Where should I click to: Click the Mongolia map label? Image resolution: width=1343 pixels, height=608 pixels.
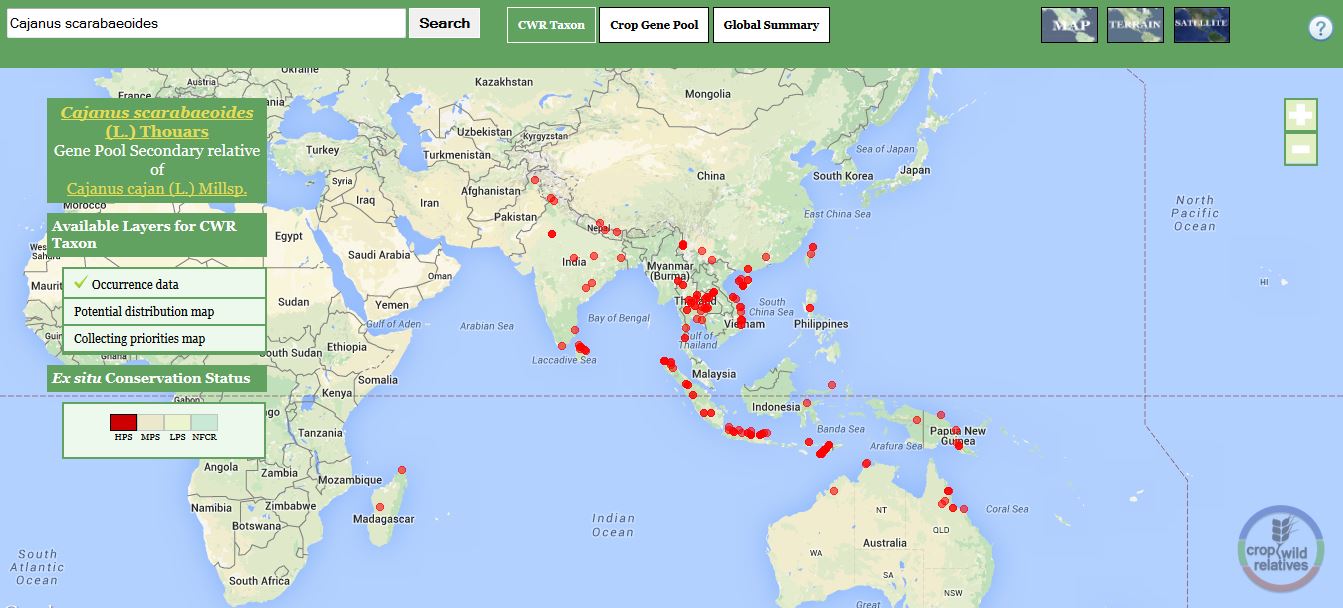[x=708, y=94]
